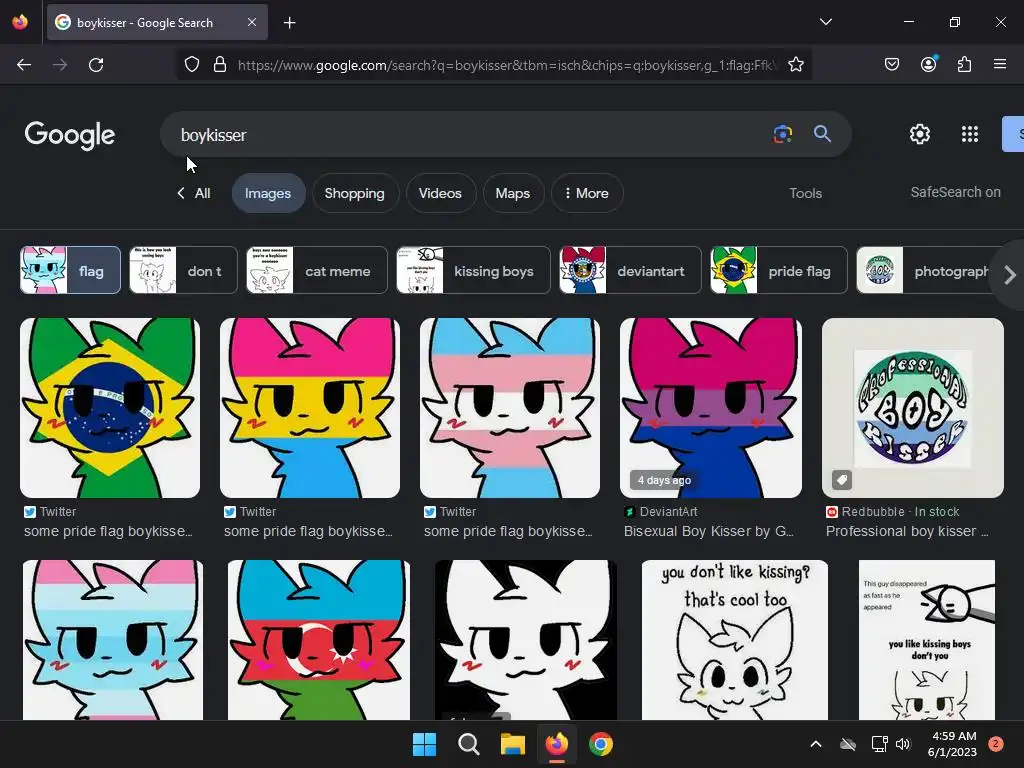Switch to Shopping results
Viewport: 1024px width, 768px height.
355,193
